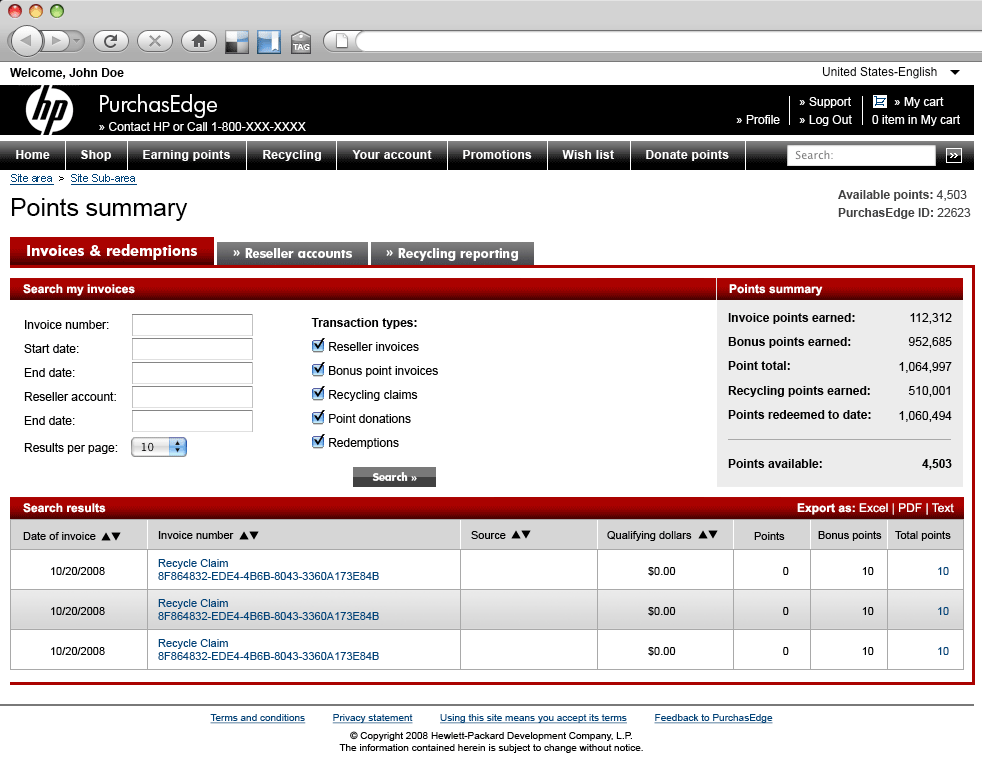Open the My cart icon
The width and height of the screenshot is (982, 780).
(880, 101)
